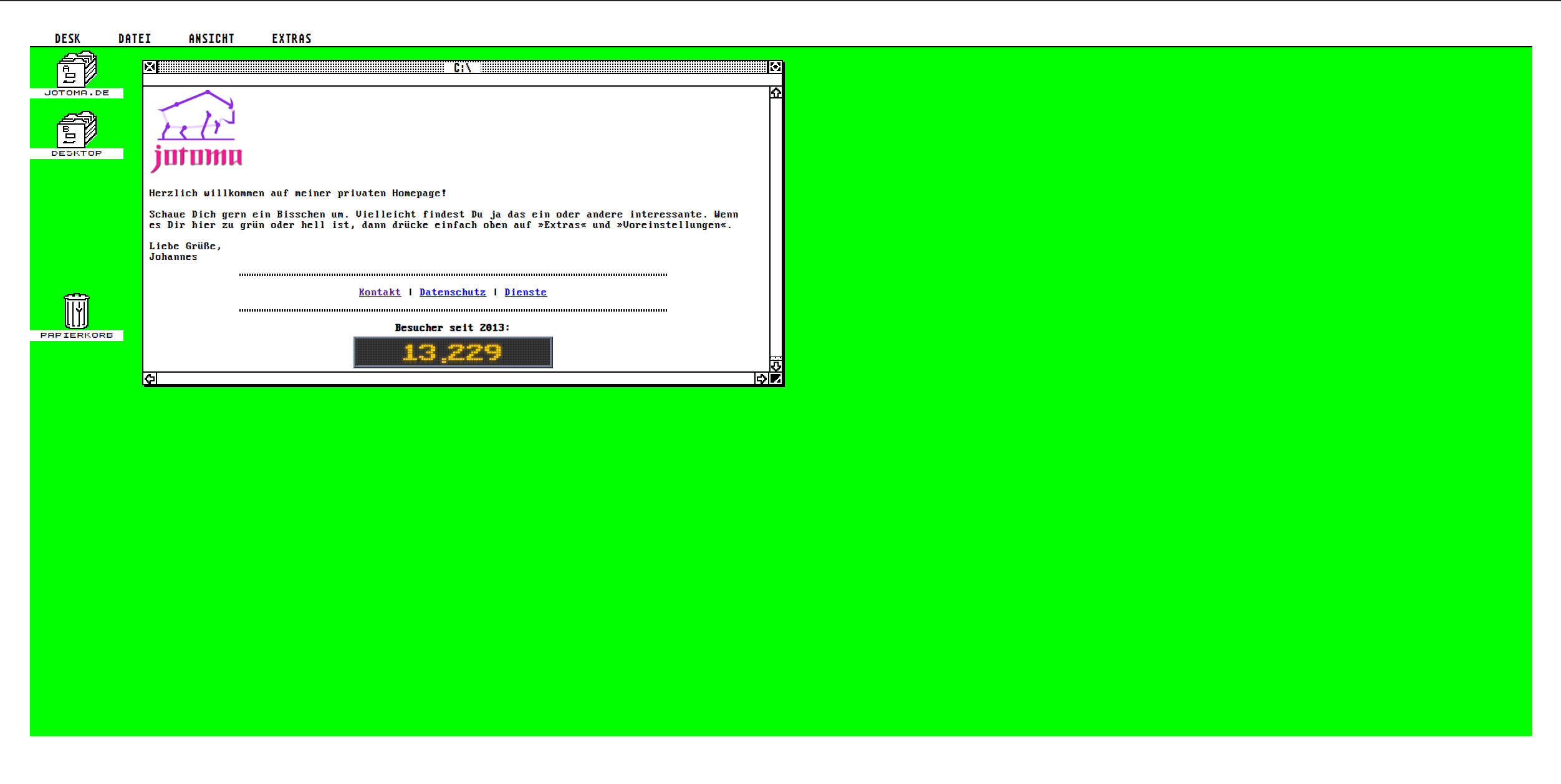This screenshot has width=1561, height=784.
Task: Click the scroll left arrow
Action: 150,378
